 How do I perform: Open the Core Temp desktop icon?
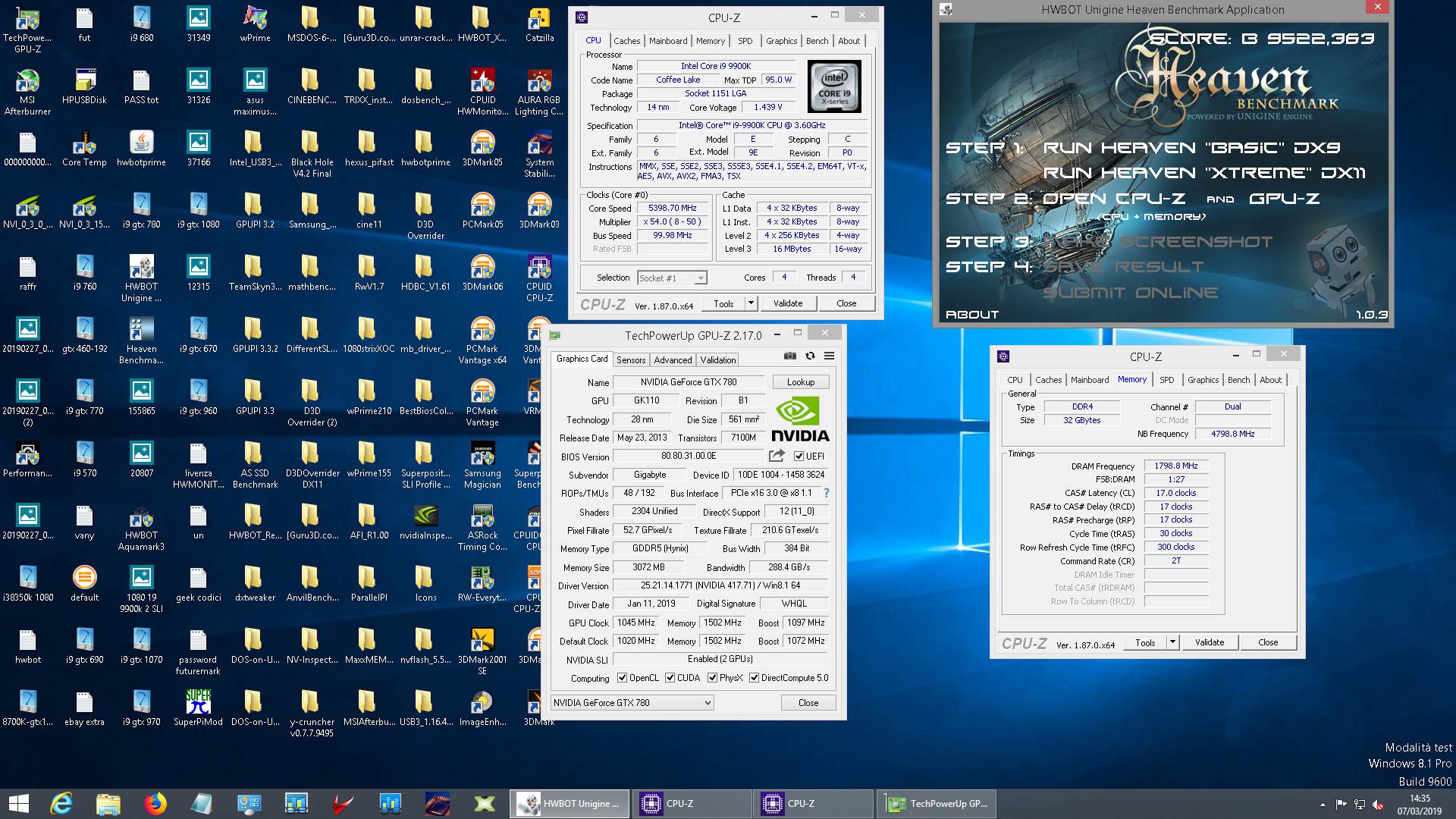[x=84, y=149]
